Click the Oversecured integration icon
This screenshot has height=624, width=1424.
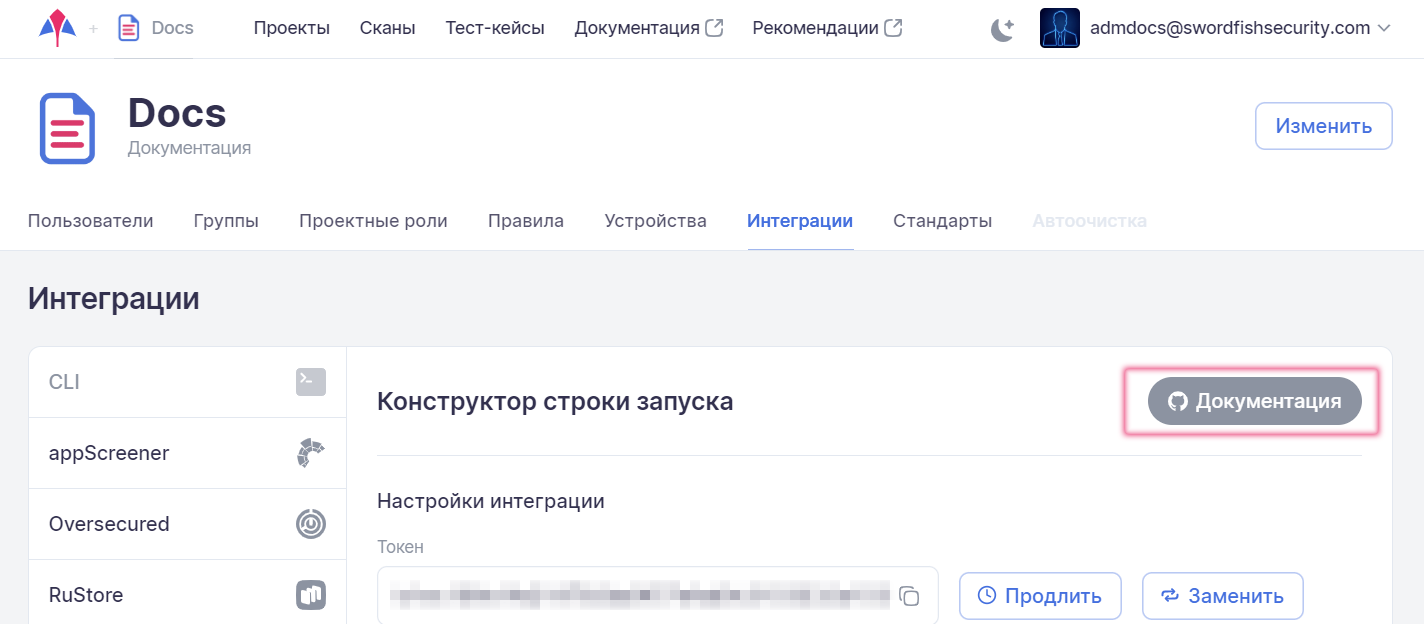click(x=311, y=524)
